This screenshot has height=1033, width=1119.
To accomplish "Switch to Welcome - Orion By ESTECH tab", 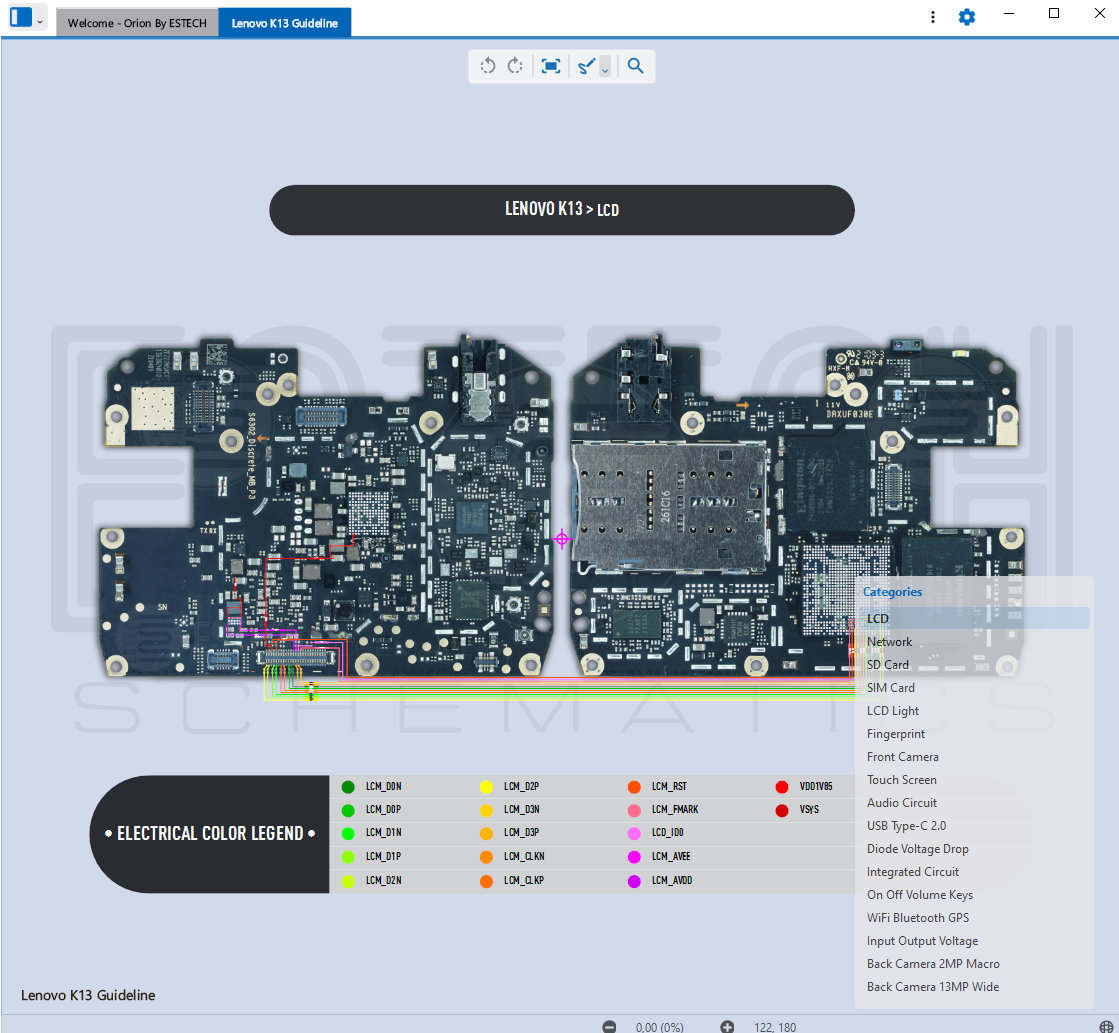I will (137, 23).
